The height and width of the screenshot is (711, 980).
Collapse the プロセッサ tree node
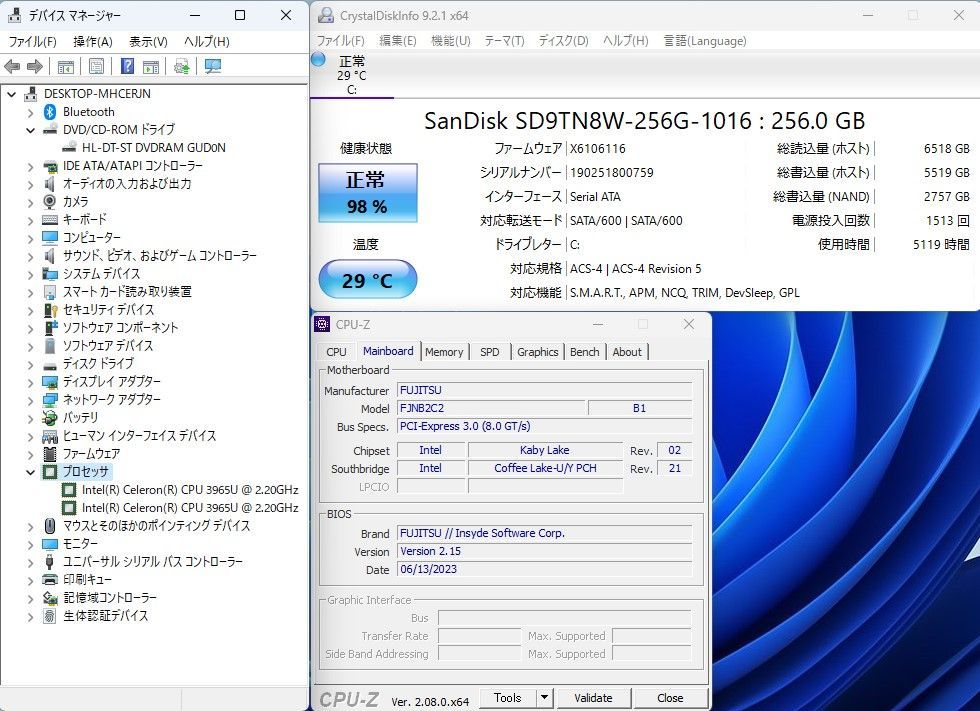30,472
